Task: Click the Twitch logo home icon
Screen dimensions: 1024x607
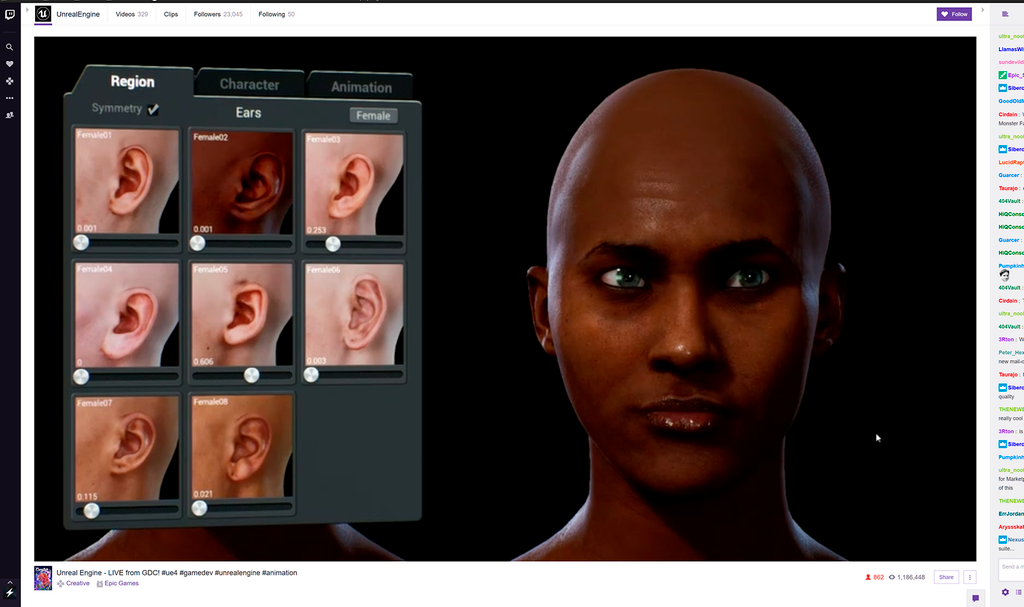Action: point(10,15)
